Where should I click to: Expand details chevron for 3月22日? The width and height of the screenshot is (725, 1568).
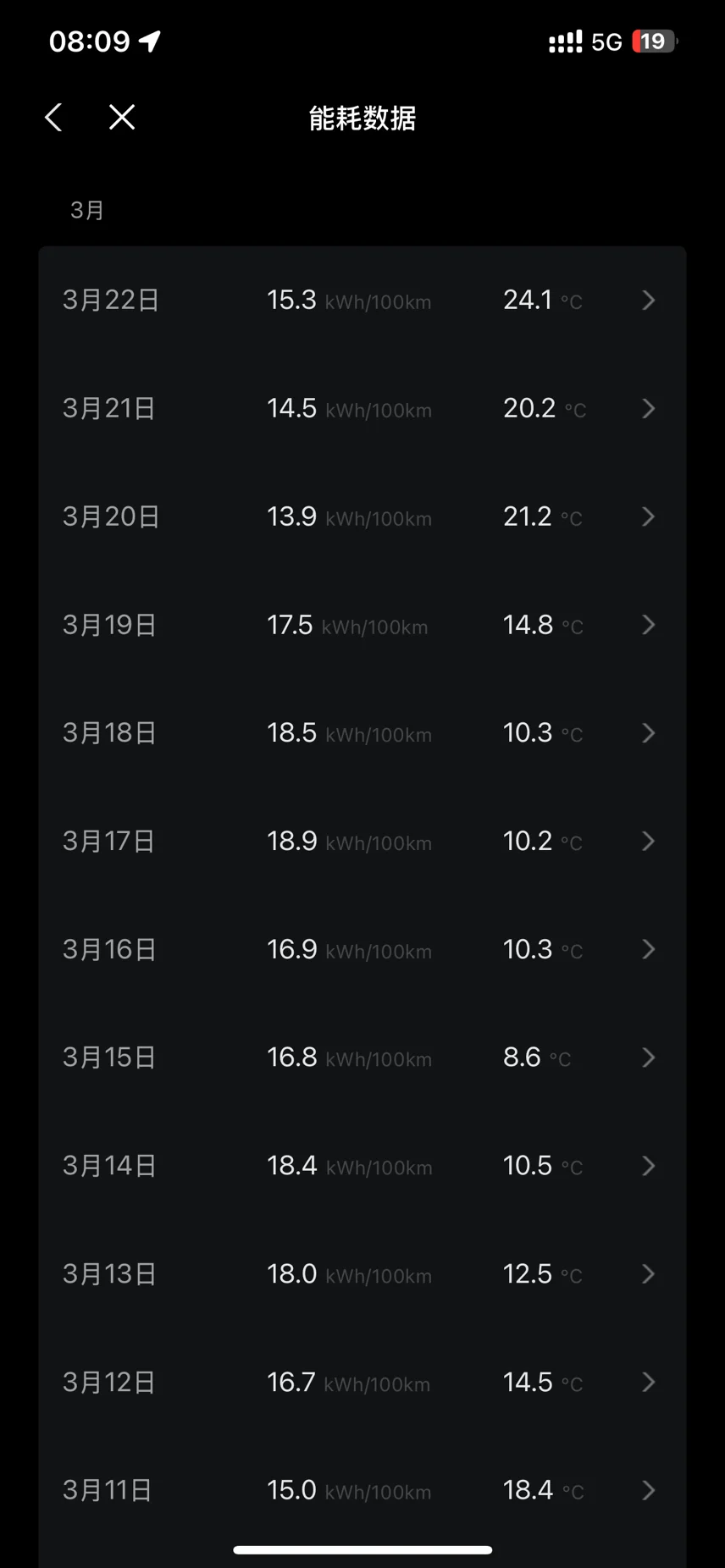[649, 301]
